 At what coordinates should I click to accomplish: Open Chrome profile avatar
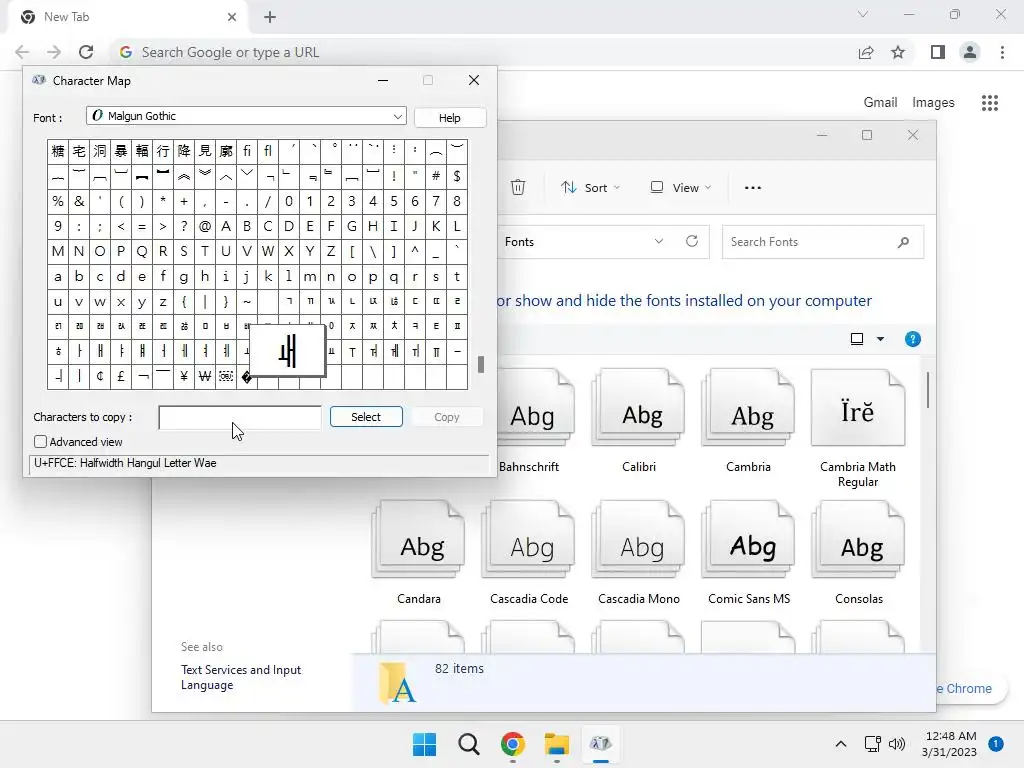point(970,52)
